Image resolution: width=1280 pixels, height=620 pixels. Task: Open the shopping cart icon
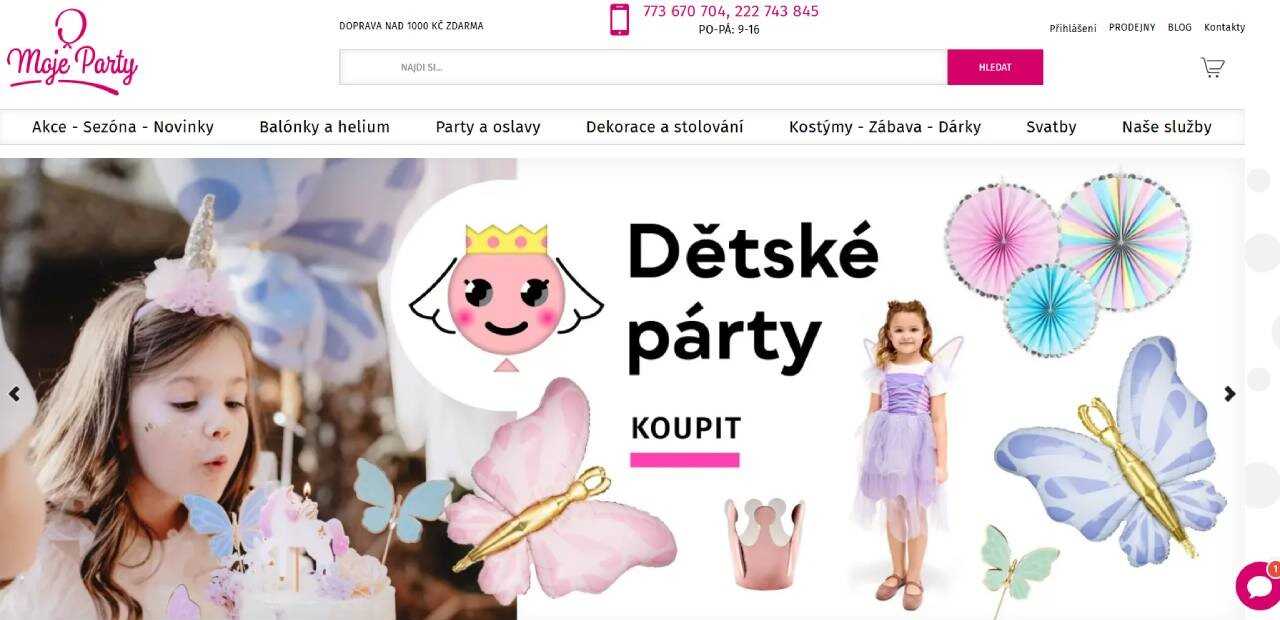point(1212,68)
